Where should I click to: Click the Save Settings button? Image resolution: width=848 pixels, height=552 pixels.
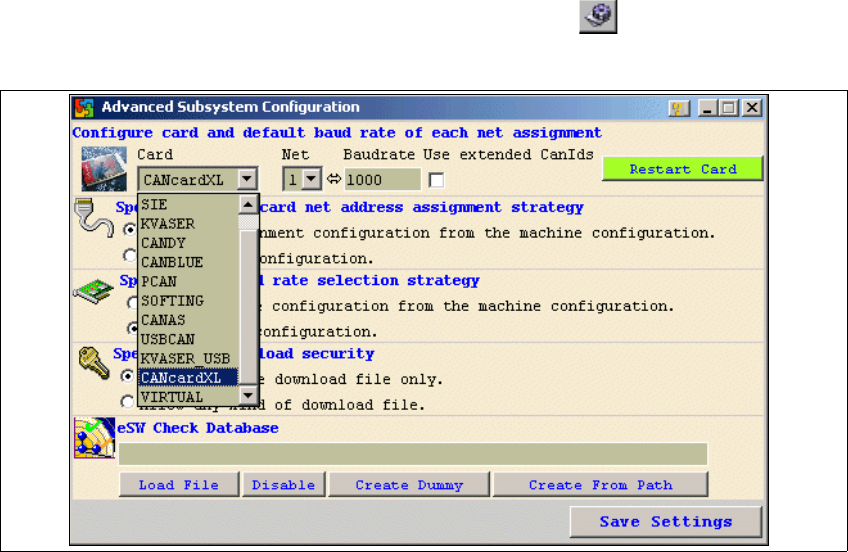[x=665, y=522]
